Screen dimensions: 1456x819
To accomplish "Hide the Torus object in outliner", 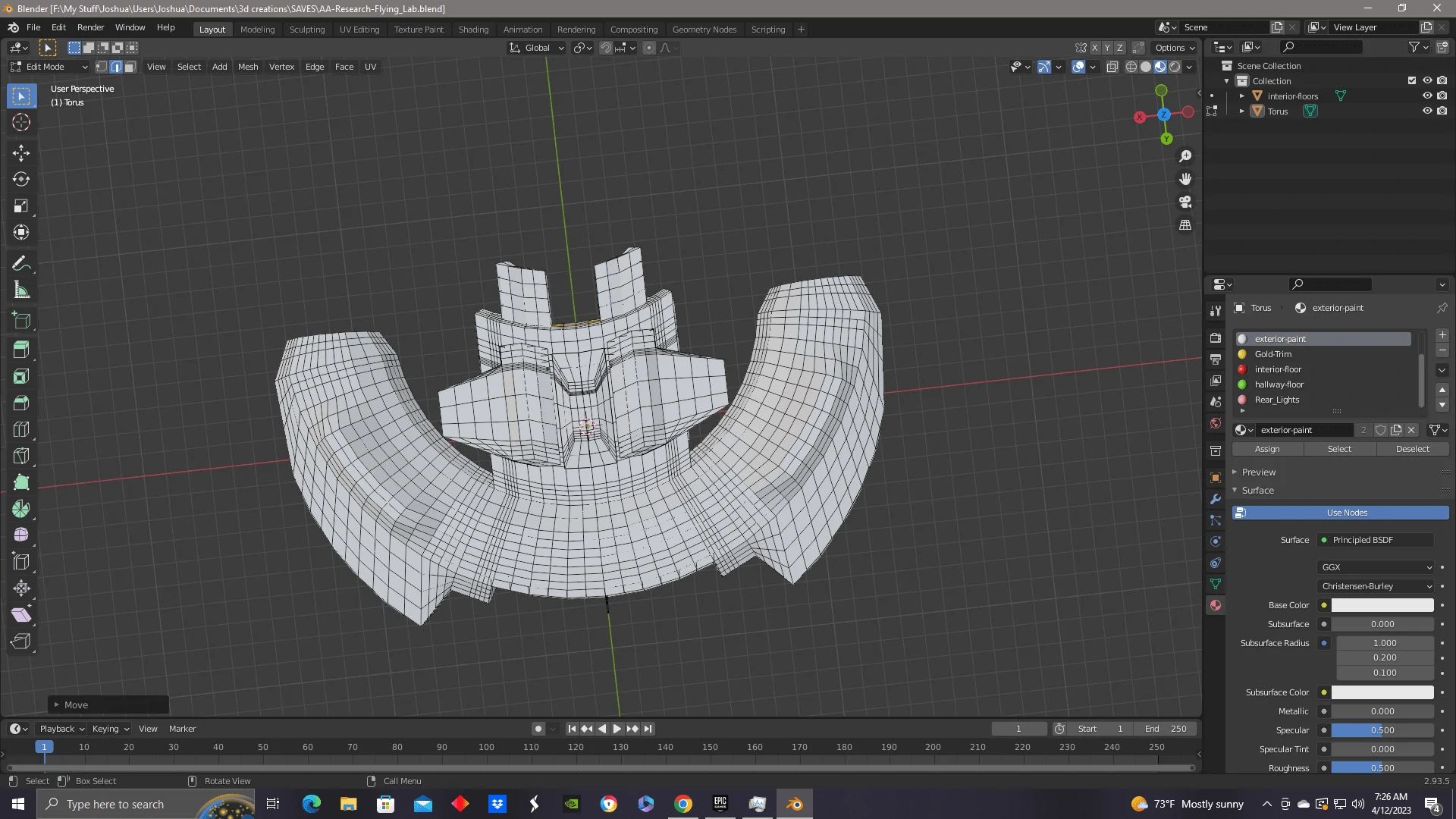I will click(1426, 111).
